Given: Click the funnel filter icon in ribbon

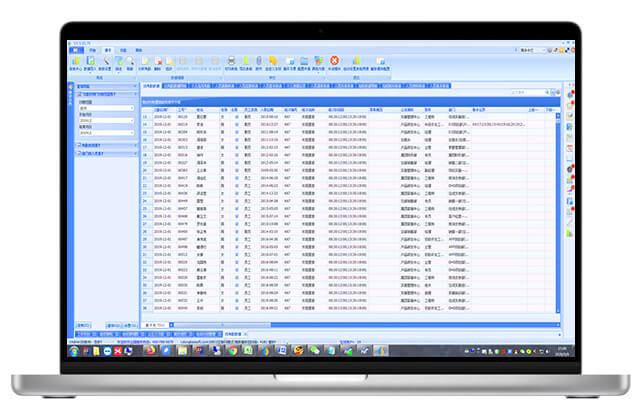Looking at the screenshot, I should (119, 62).
